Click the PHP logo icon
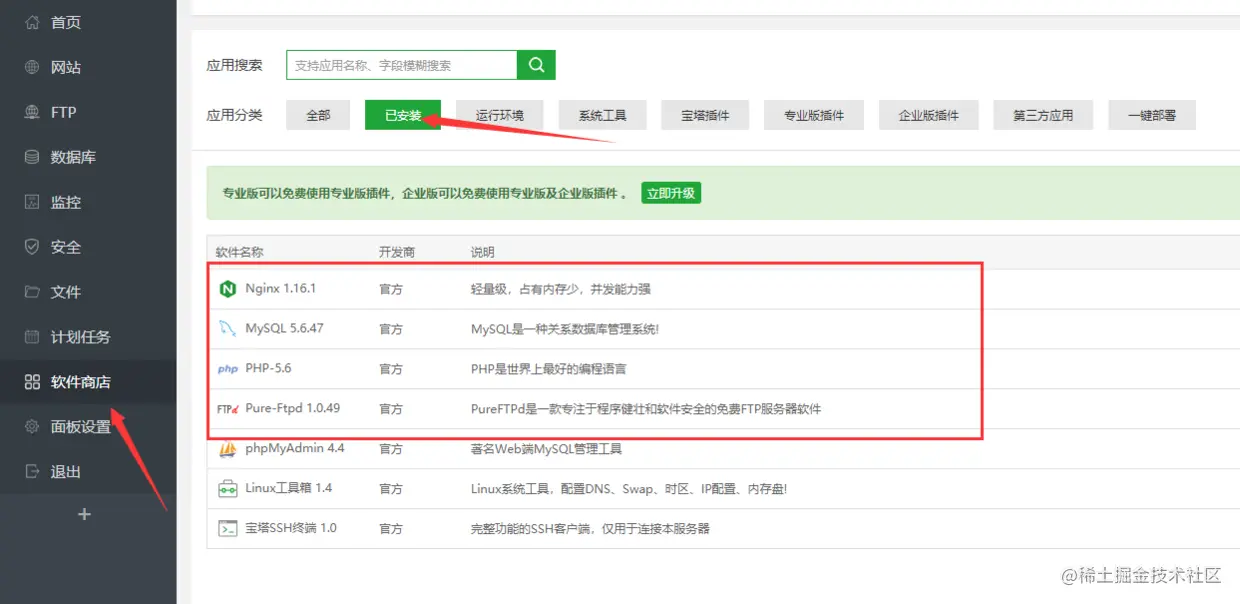Viewport: 1240px width, 604px height. pyautogui.click(x=228, y=369)
